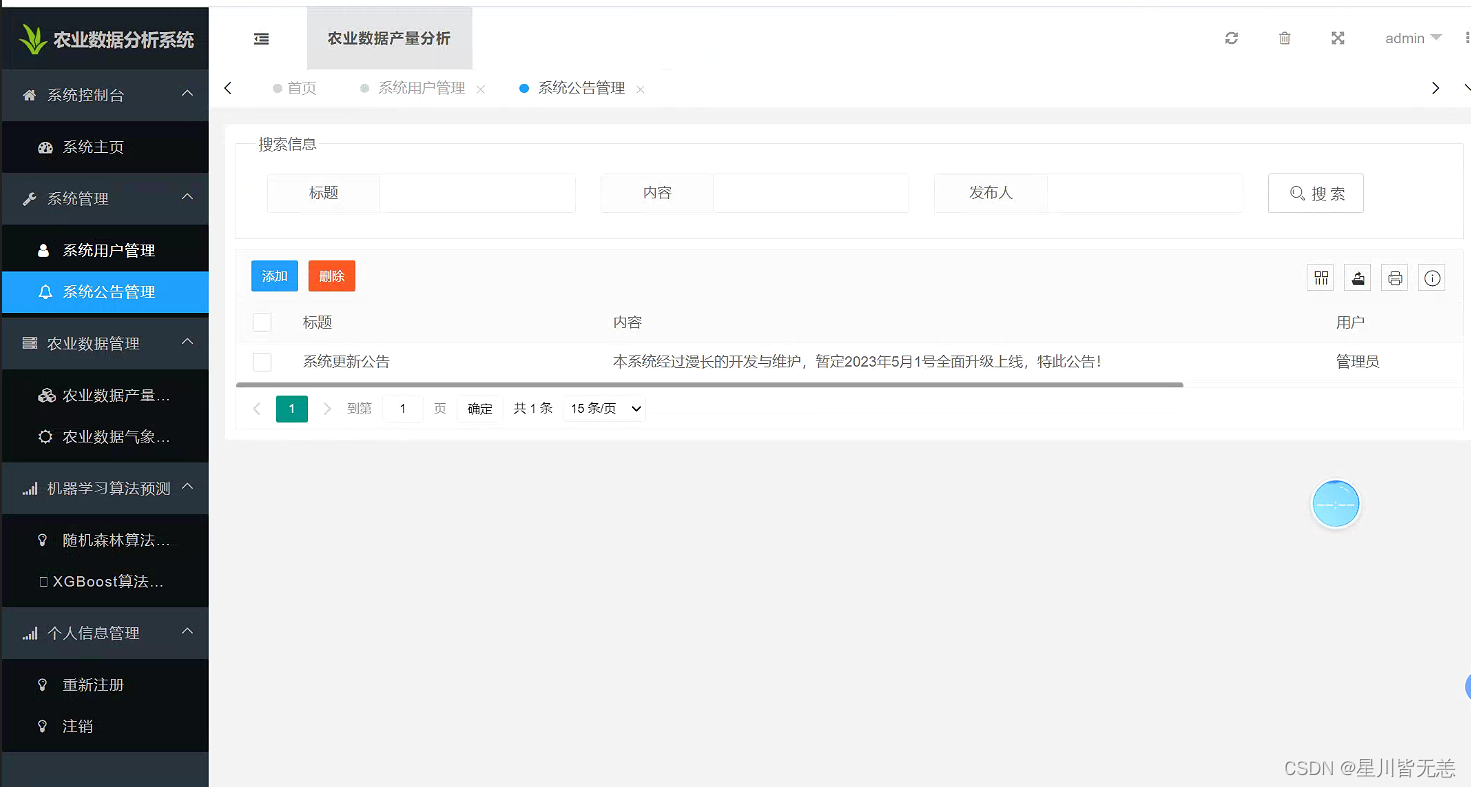Check the checkbox of 系统更新公告 row
The image size is (1471, 787).
(x=262, y=362)
